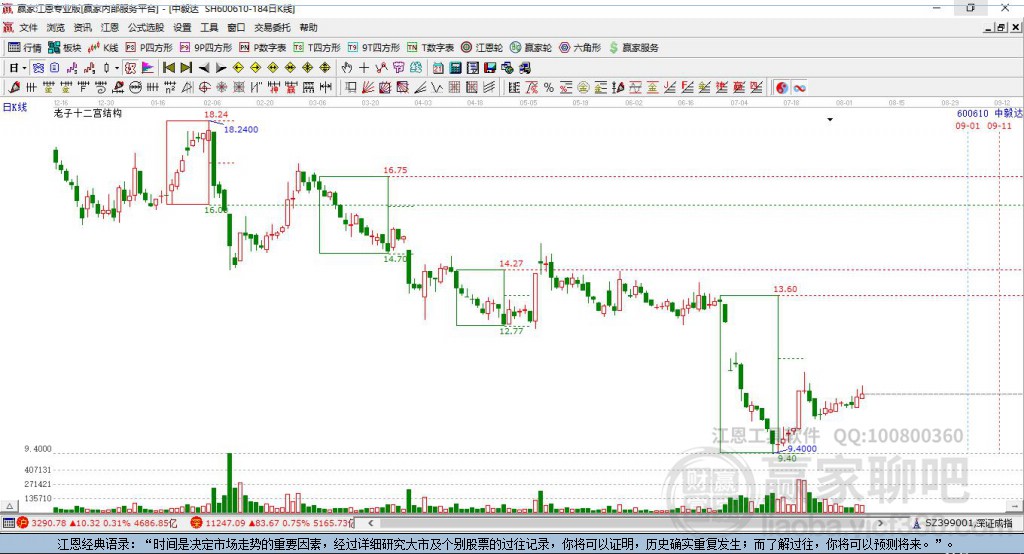Click the horizontal scrollbar left arrow

[371, 523]
